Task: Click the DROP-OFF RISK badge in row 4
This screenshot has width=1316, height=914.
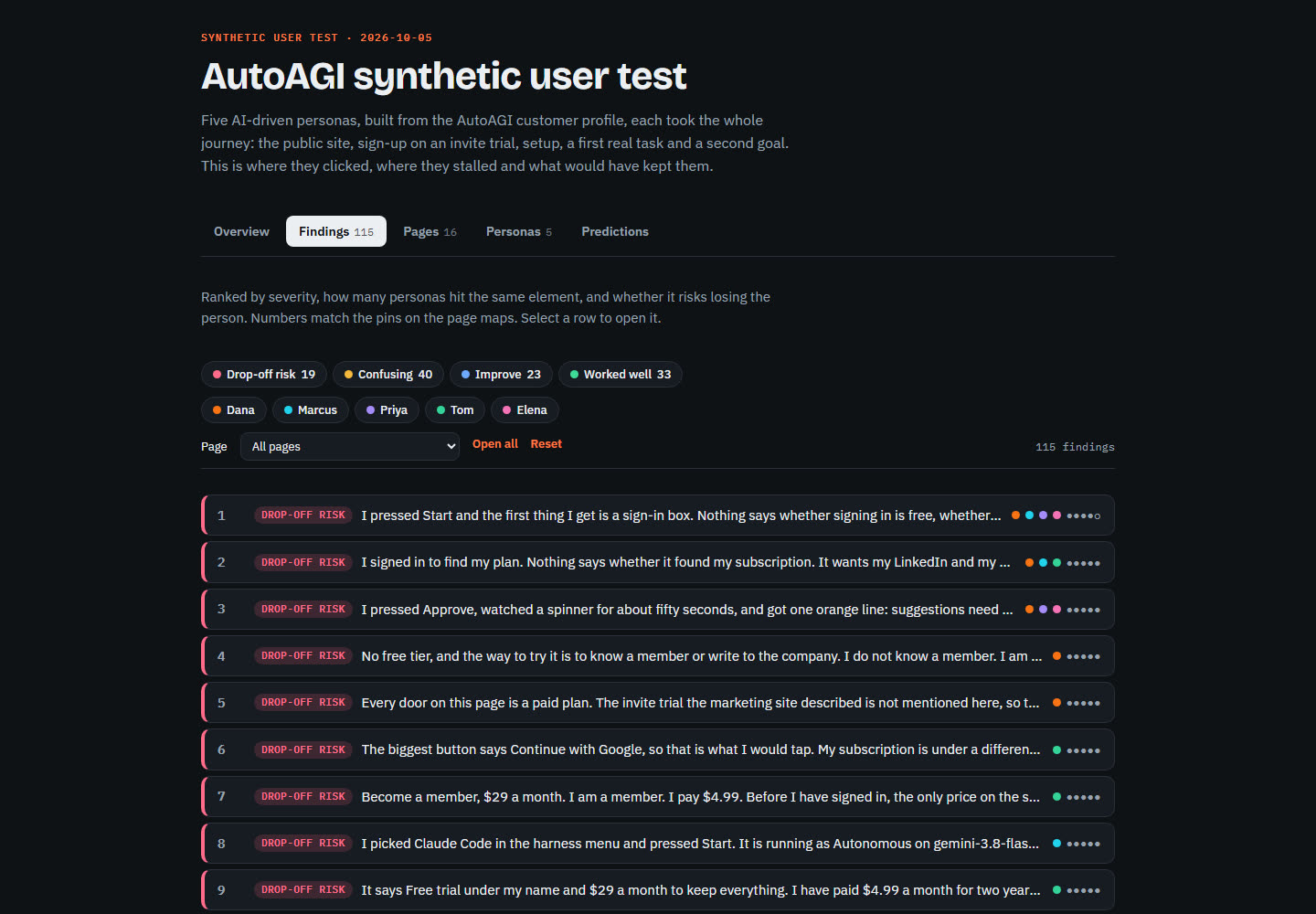Action: tap(303, 656)
